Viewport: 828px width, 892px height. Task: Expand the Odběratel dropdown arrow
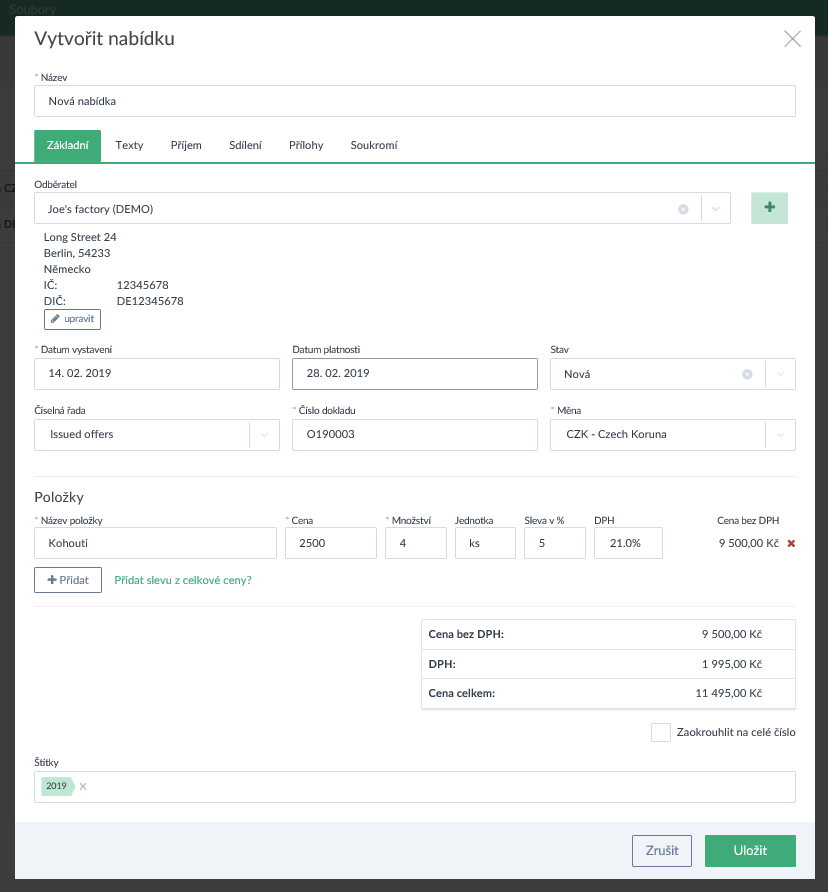click(x=716, y=209)
